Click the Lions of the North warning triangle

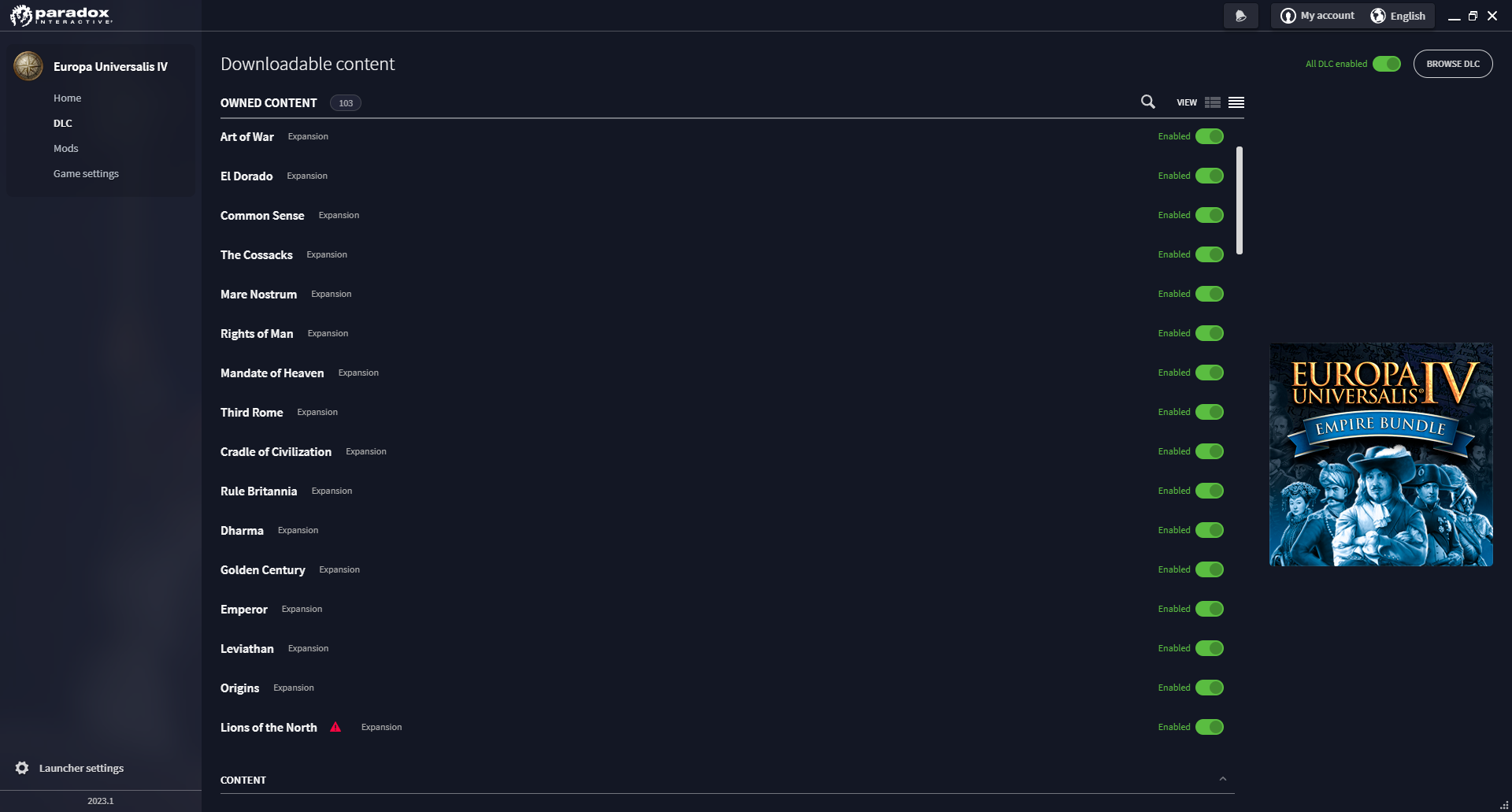click(335, 727)
